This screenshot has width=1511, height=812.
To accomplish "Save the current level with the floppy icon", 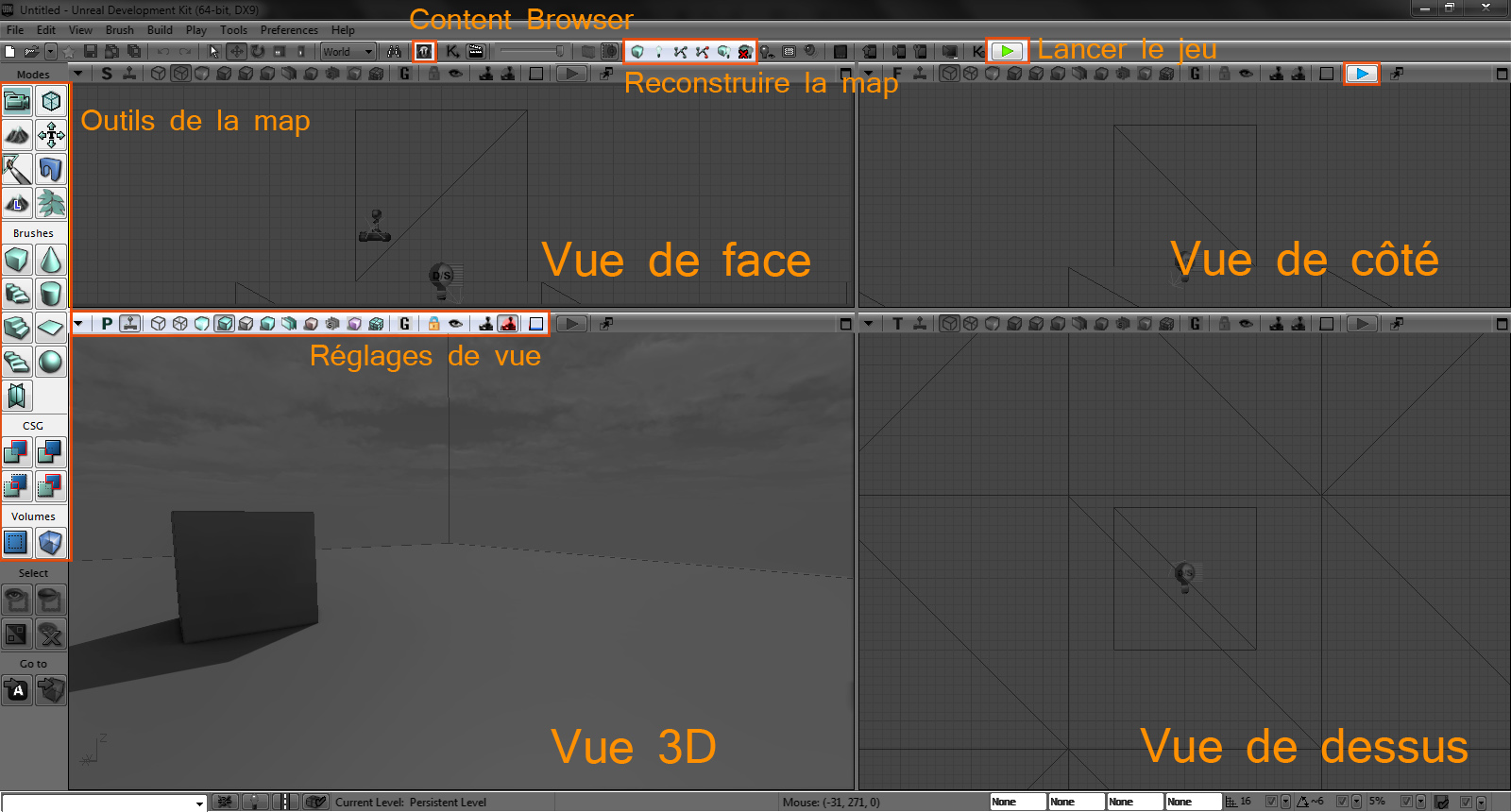I will (91, 51).
